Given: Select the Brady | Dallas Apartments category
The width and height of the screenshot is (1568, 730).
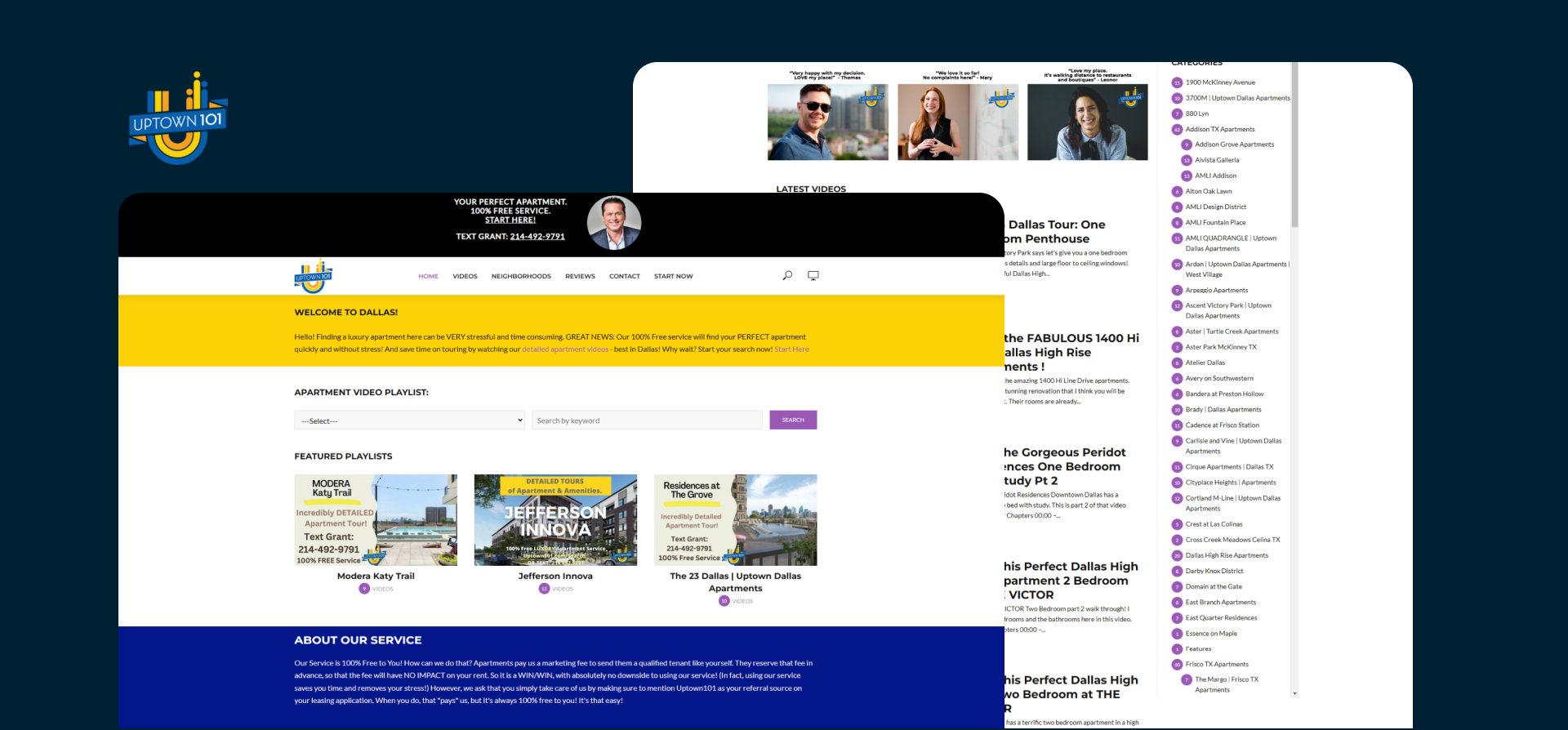Looking at the screenshot, I should [1223, 409].
